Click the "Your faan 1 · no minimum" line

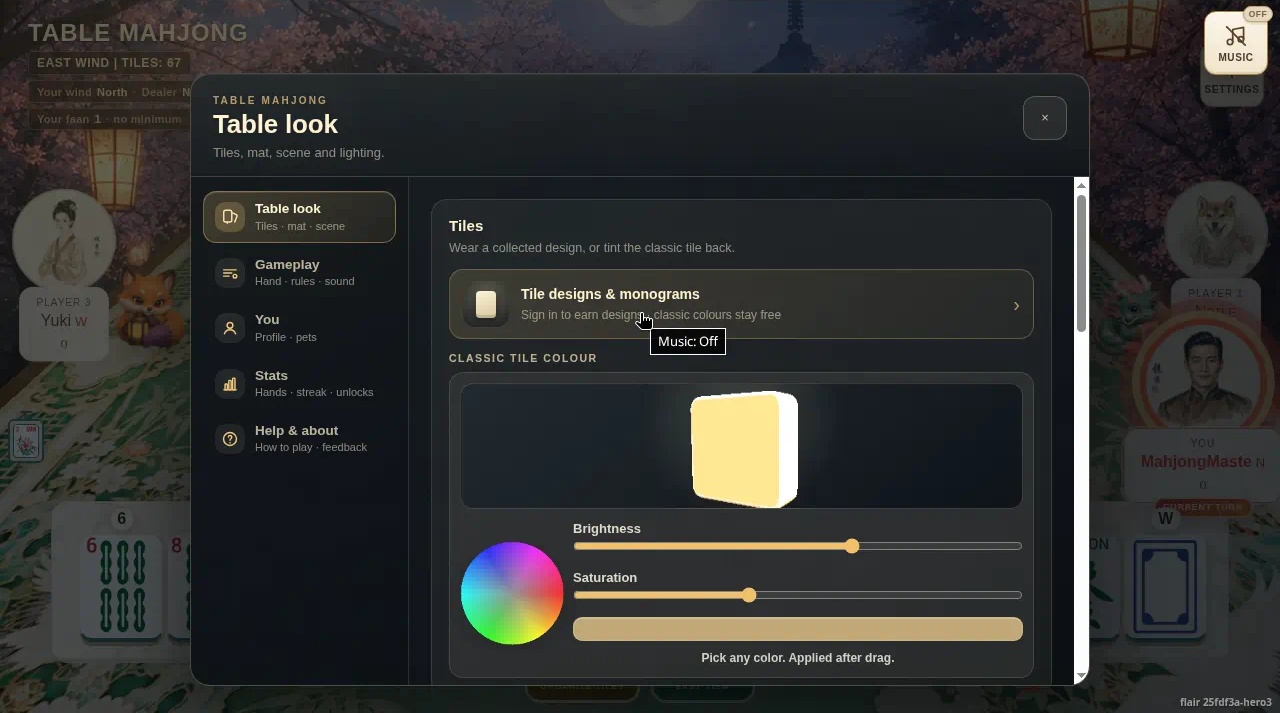[109, 119]
